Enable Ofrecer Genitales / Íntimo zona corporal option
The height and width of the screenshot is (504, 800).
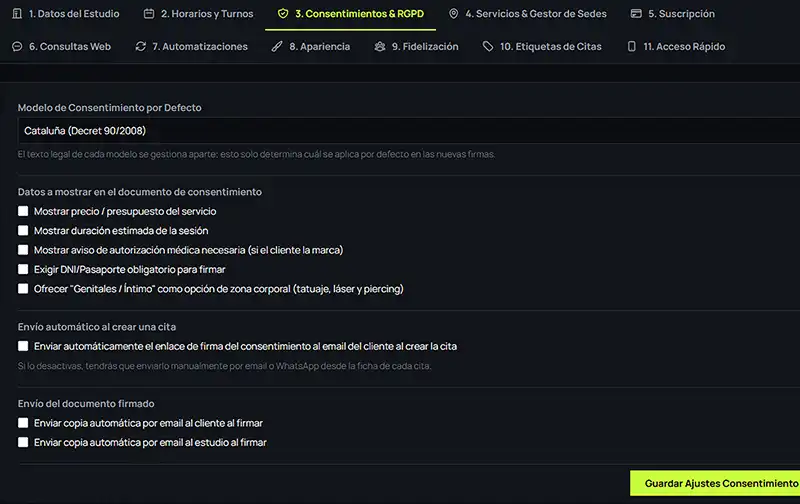(23, 289)
